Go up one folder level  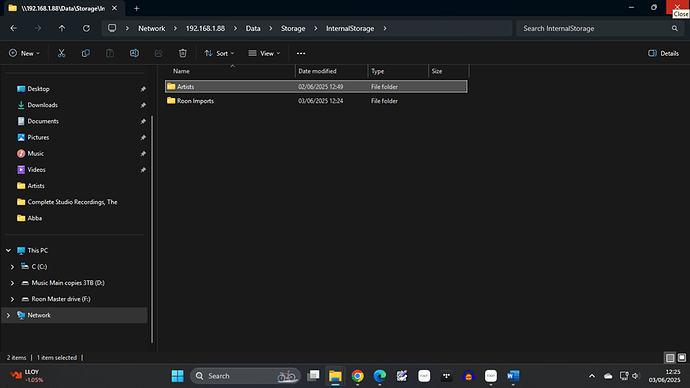[x=62, y=28]
